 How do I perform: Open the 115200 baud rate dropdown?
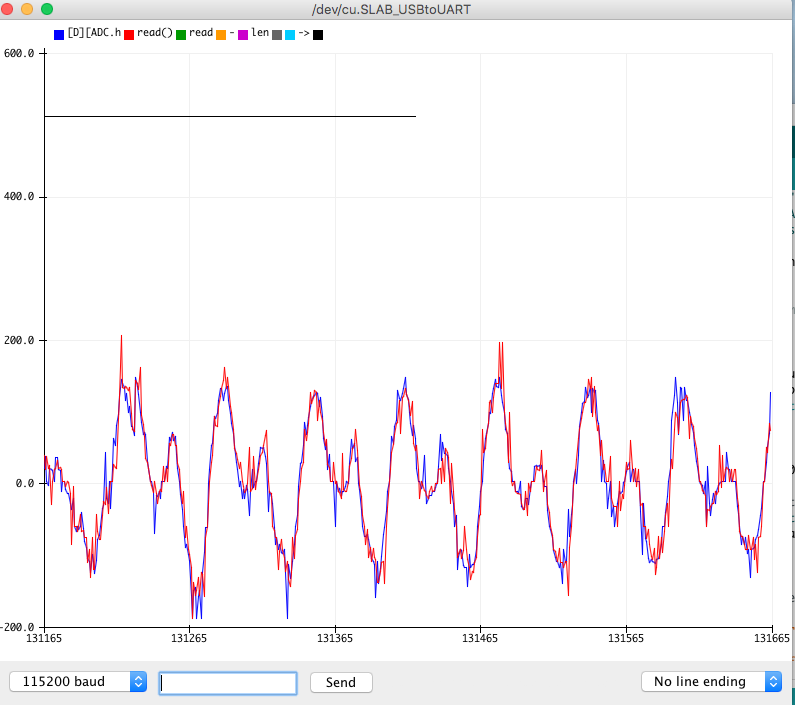click(78, 681)
